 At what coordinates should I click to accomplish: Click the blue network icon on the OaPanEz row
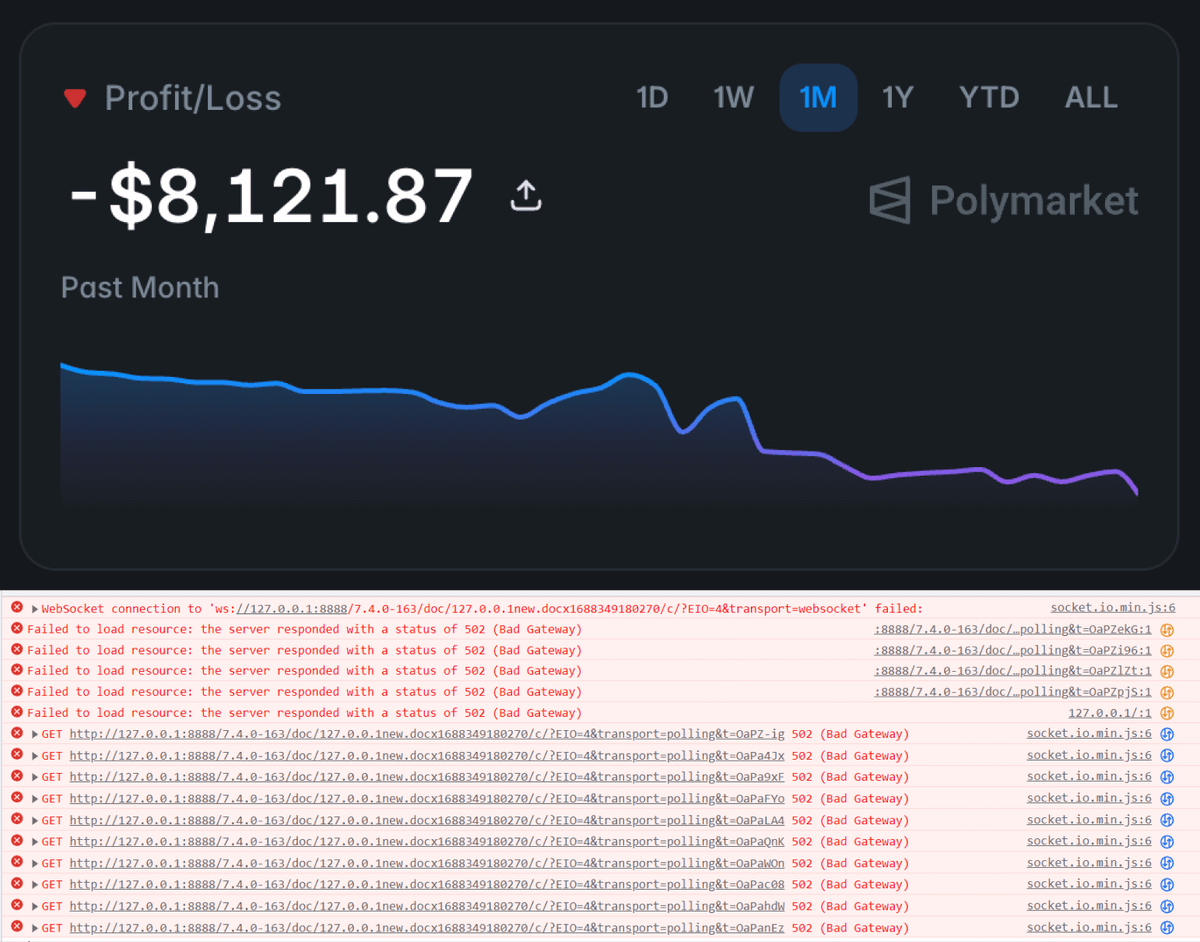pyautogui.click(x=1166, y=927)
